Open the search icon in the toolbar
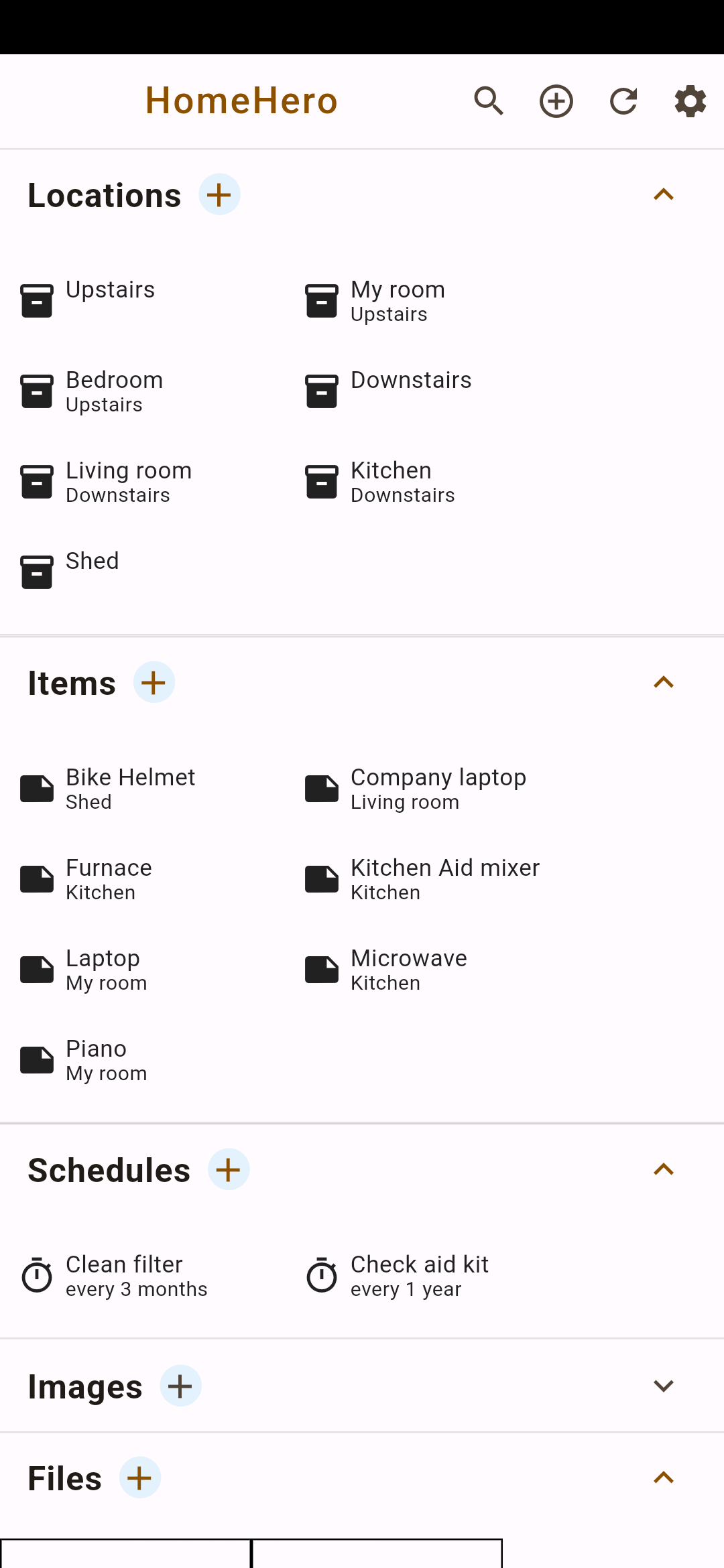Screen dimensions: 724x1568 489,101
